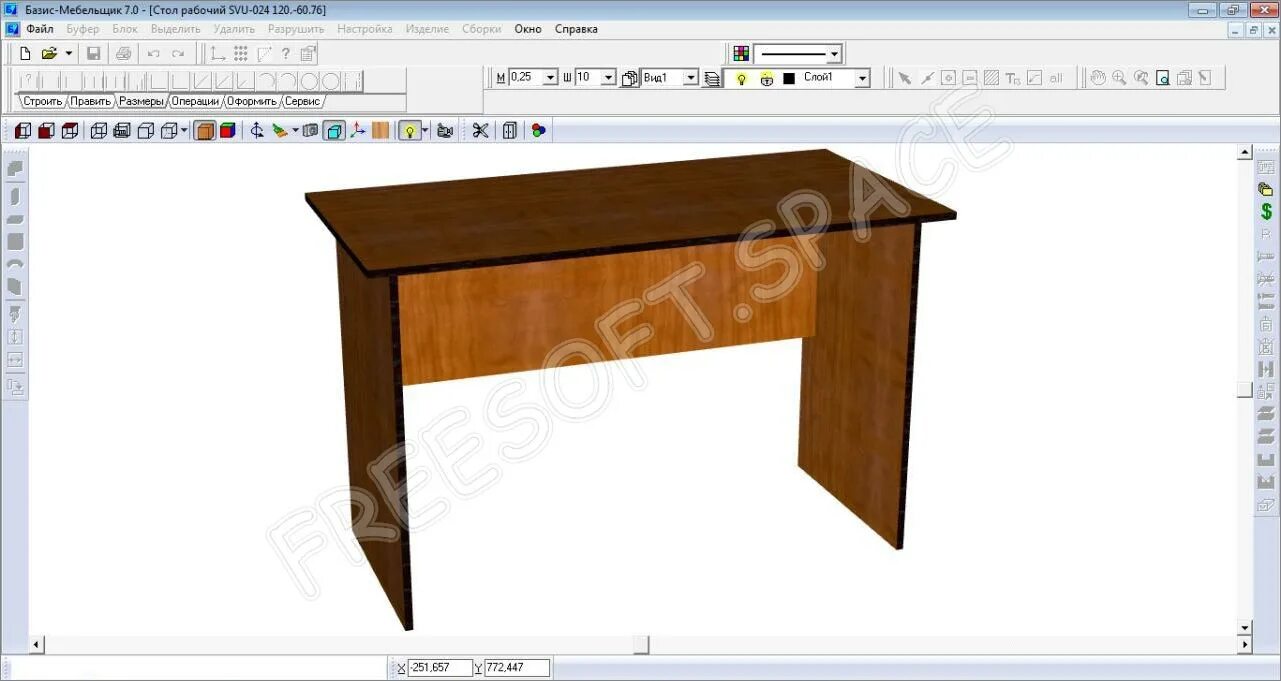Select the first dark red box view icon
The image size is (1281, 681).
22,130
